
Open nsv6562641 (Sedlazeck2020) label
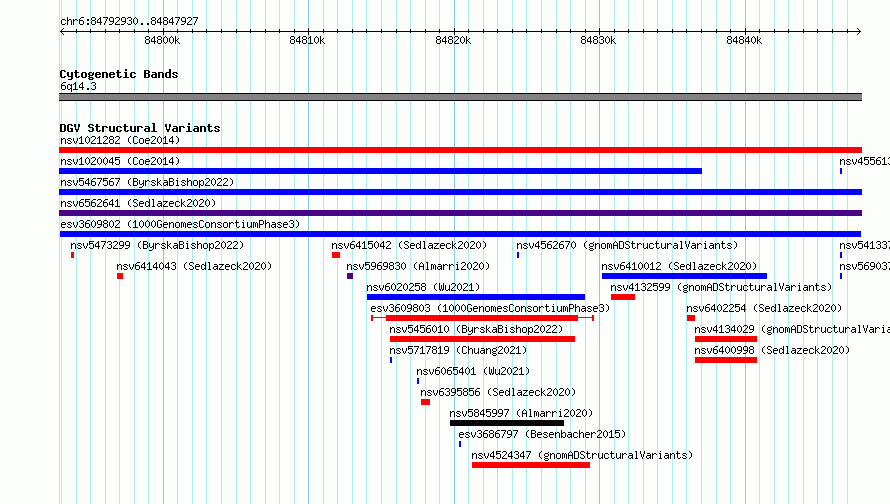[x=138, y=203]
